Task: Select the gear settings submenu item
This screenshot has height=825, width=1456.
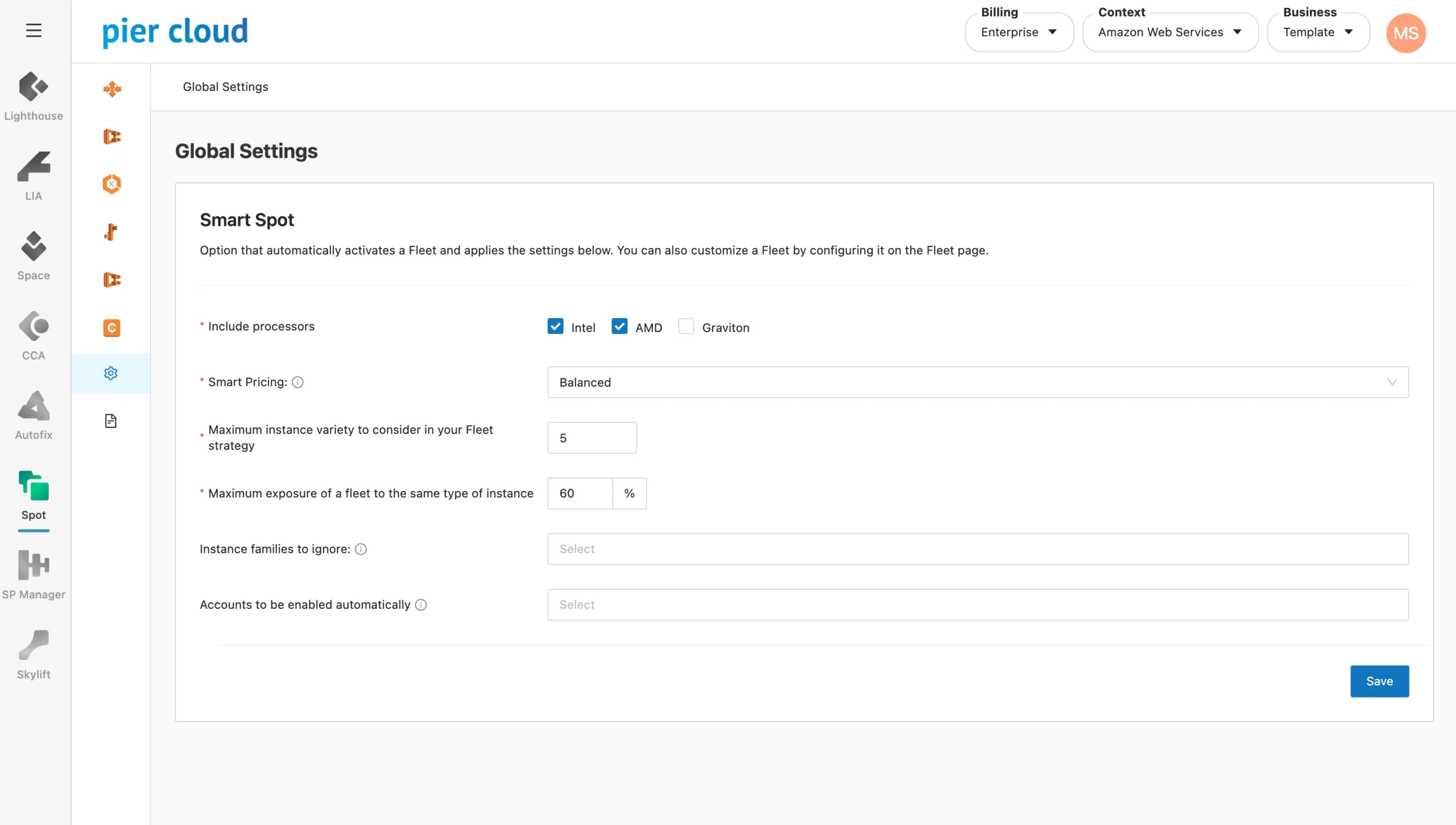Action: [x=111, y=373]
